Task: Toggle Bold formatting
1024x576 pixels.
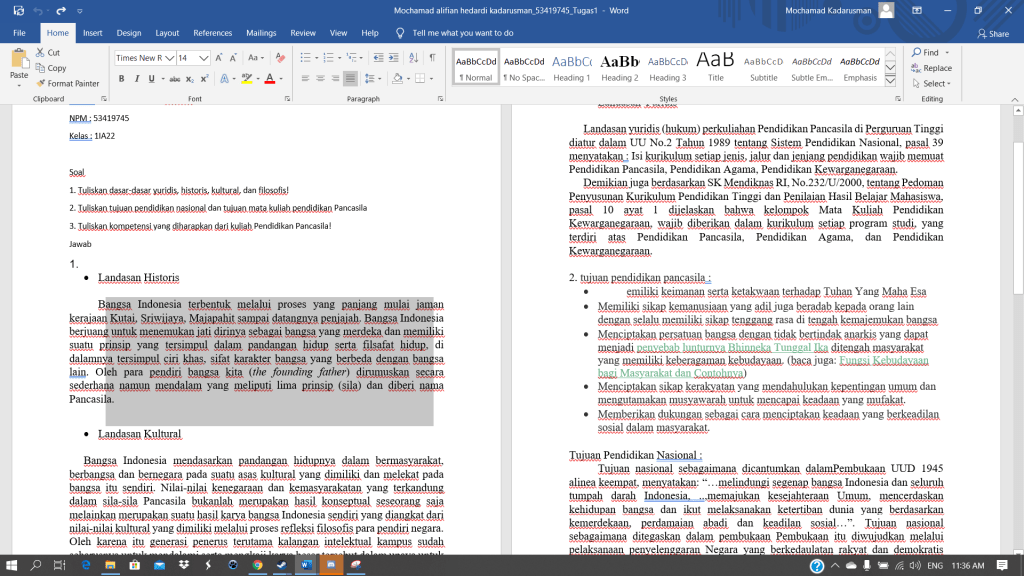Action: click(121, 78)
